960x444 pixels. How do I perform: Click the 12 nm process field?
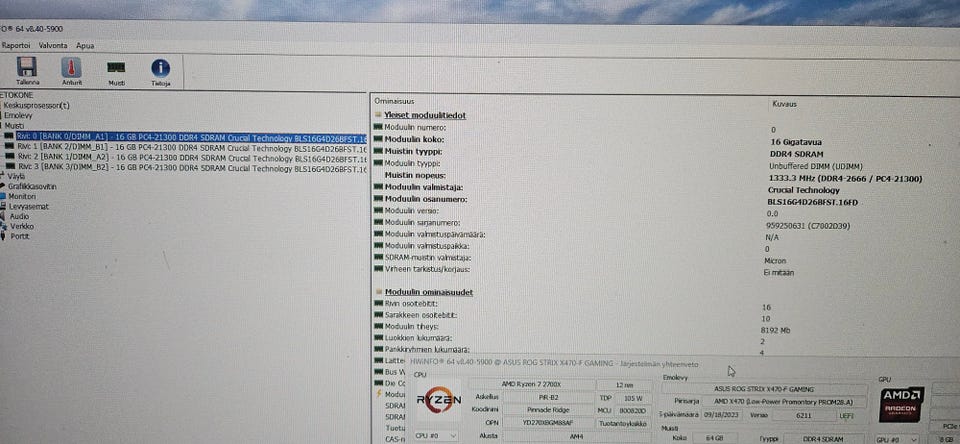pos(625,385)
